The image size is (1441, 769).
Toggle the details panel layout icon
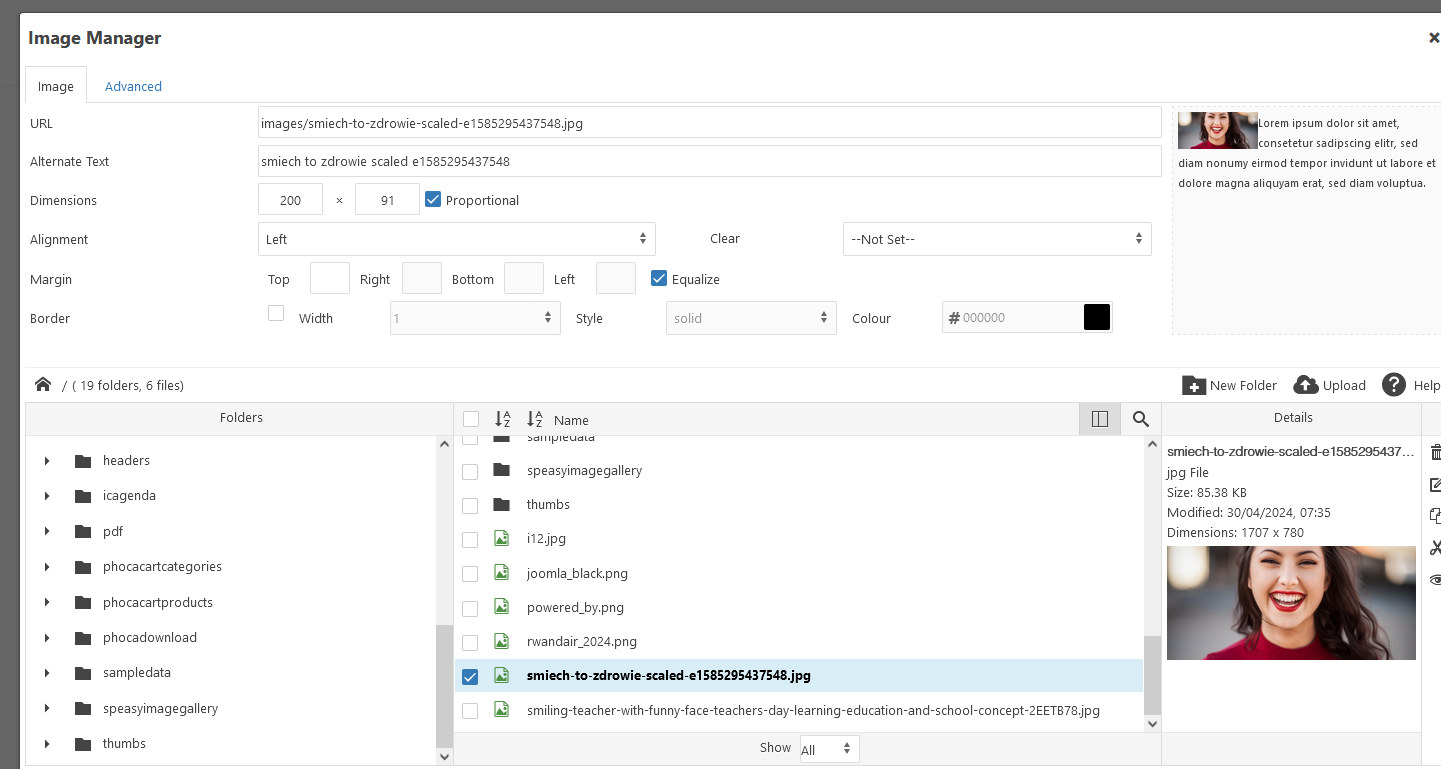point(1100,419)
